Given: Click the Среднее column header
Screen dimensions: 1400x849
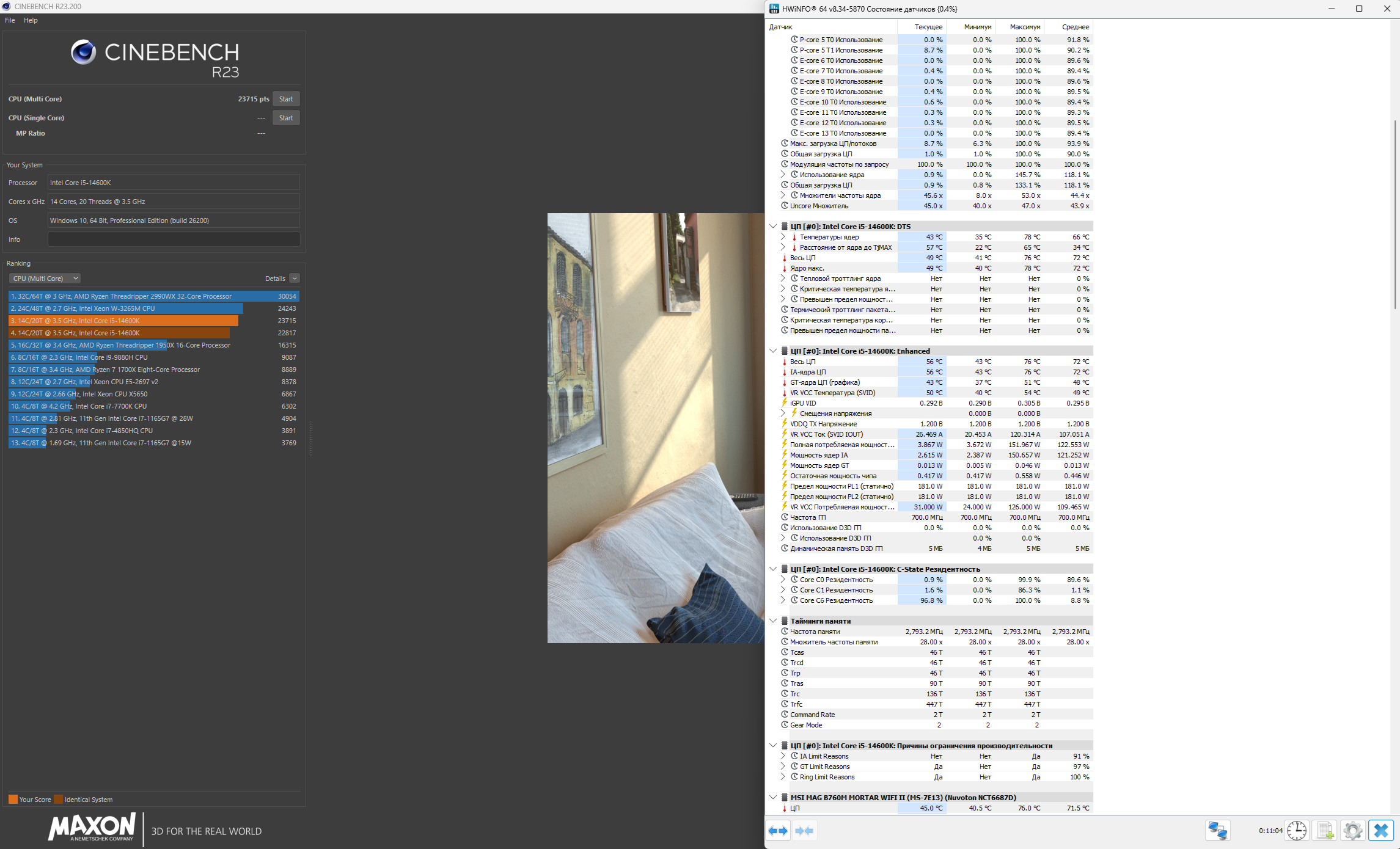Looking at the screenshot, I should tap(1068, 27).
